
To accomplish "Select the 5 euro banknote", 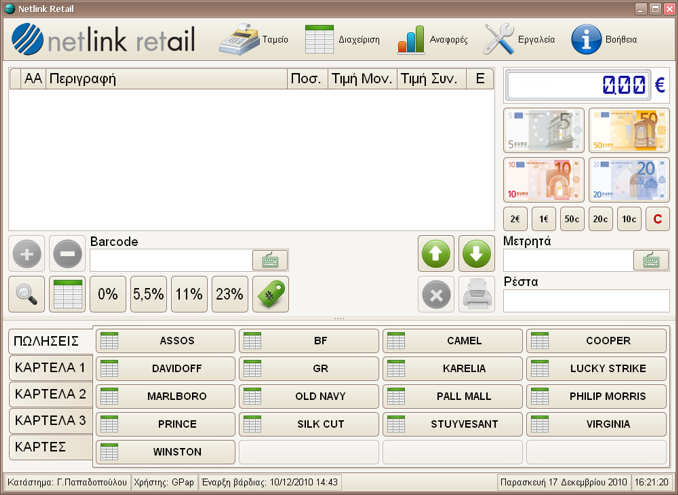I will click(x=544, y=131).
